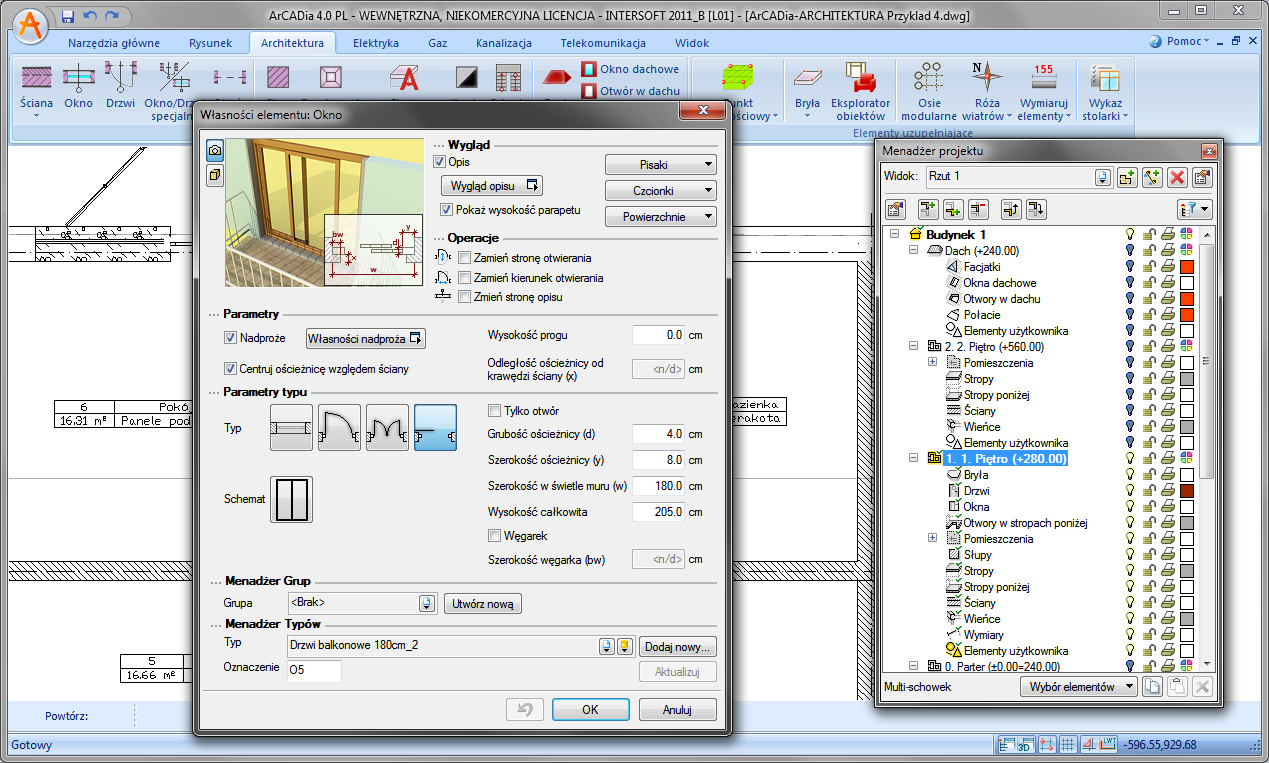Click the Okno dachowe roof window icon
The height and width of the screenshot is (763, 1269).
coord(590,69)
